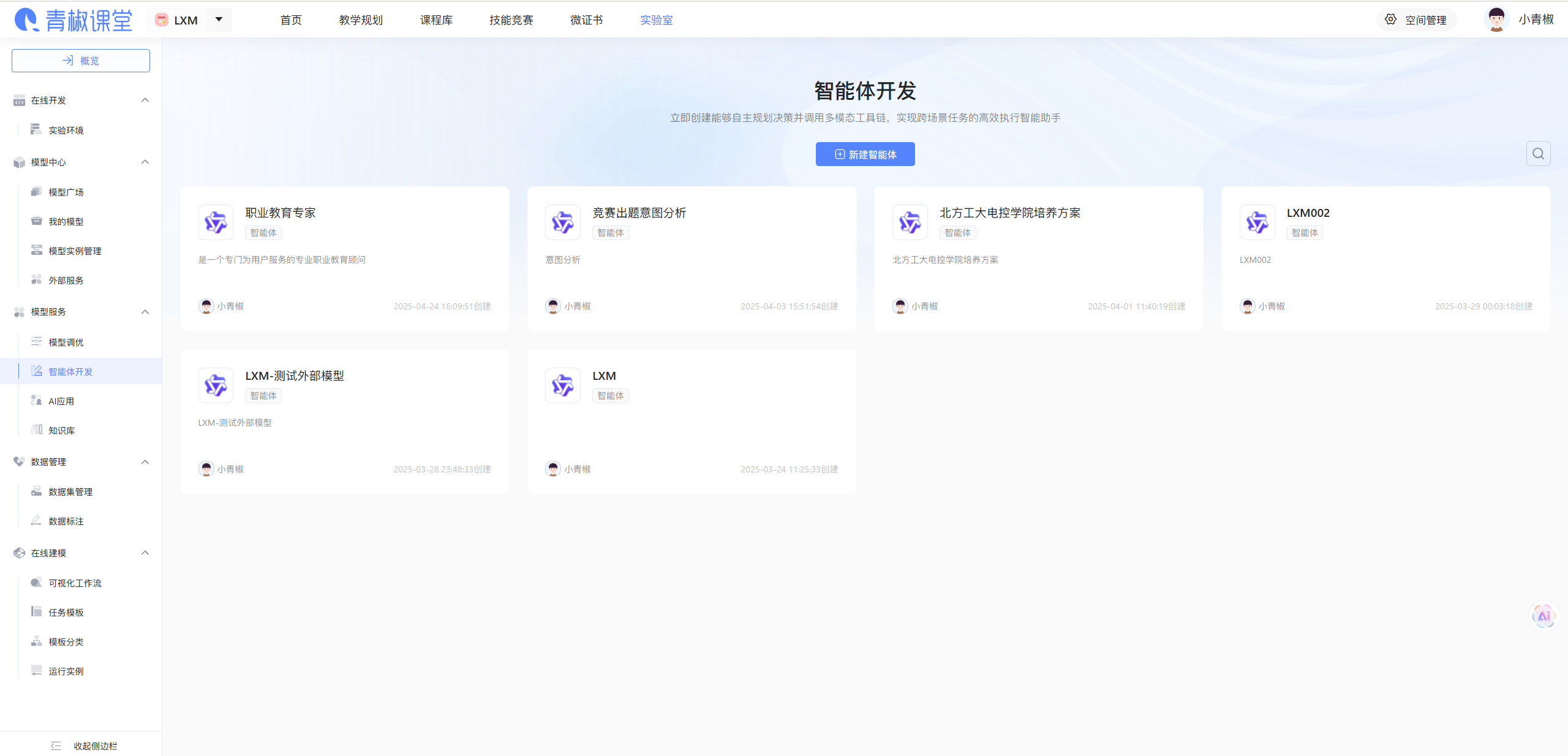
Task: Collapse the 数据管理 section chevron
Action: click(x=145, y=461)
